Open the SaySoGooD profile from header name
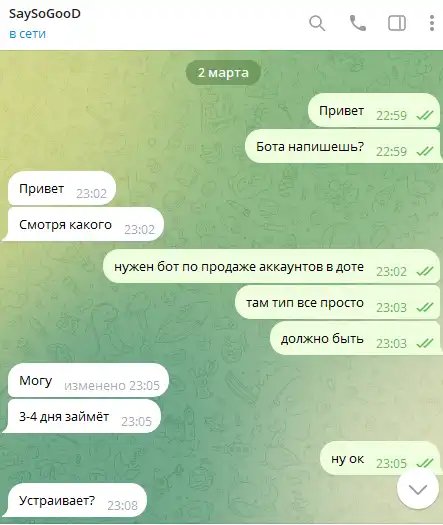The width and height of the screenshot is (443, 525). [x=45, y=14]
